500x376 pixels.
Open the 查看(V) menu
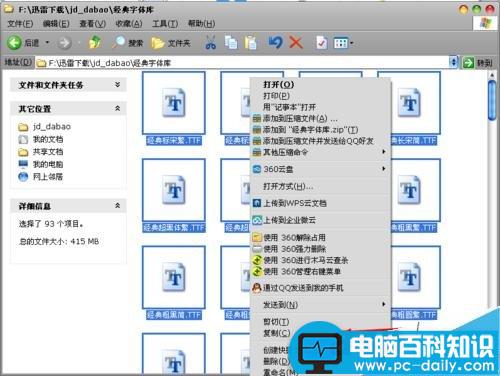92,24
